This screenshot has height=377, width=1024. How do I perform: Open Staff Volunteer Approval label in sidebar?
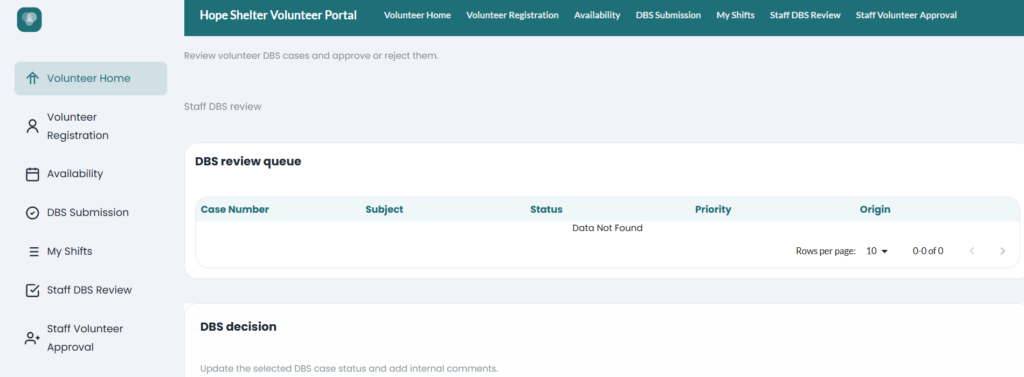[x=85, y=338]
